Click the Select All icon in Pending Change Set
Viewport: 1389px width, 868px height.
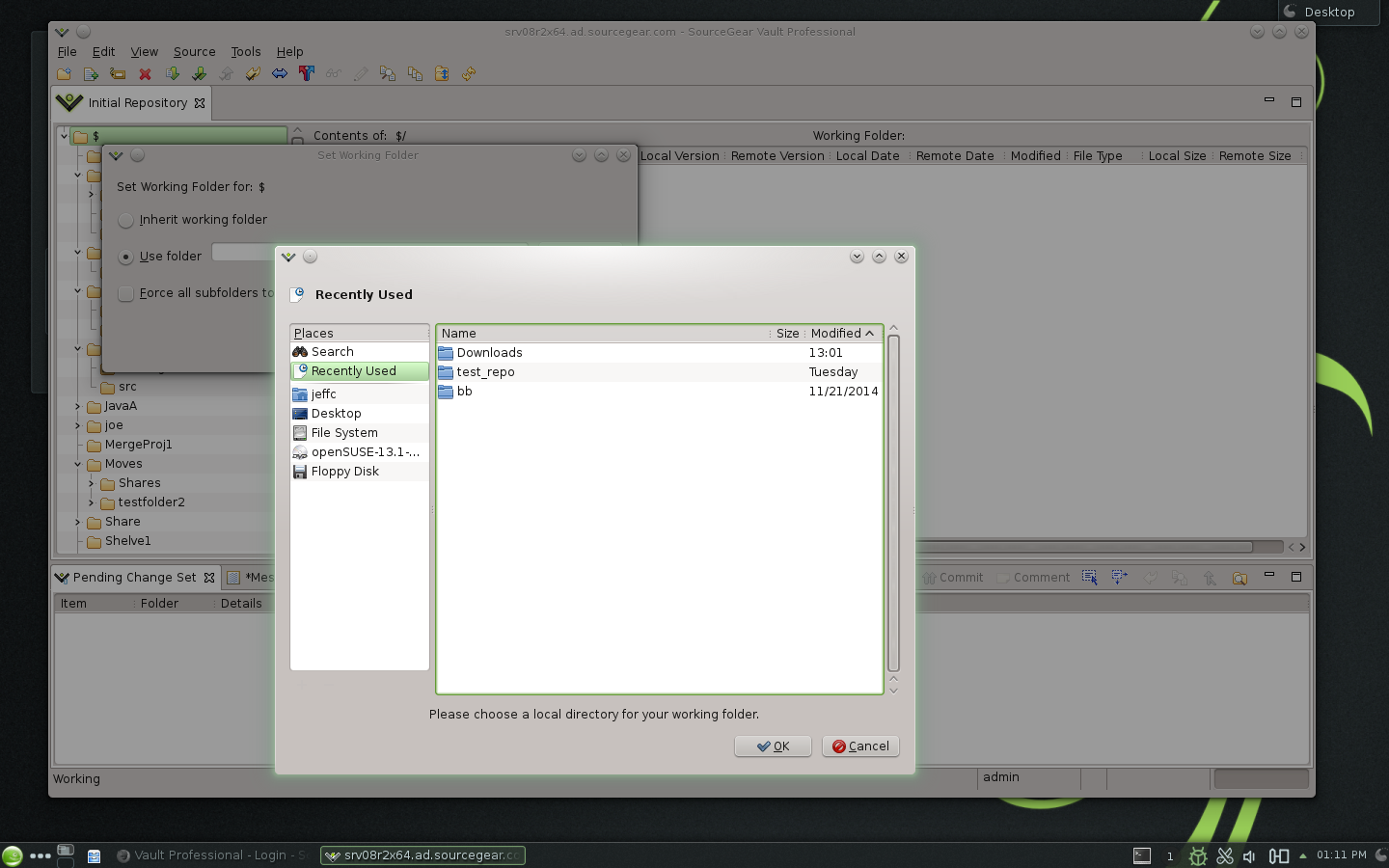click(1089, 577)
